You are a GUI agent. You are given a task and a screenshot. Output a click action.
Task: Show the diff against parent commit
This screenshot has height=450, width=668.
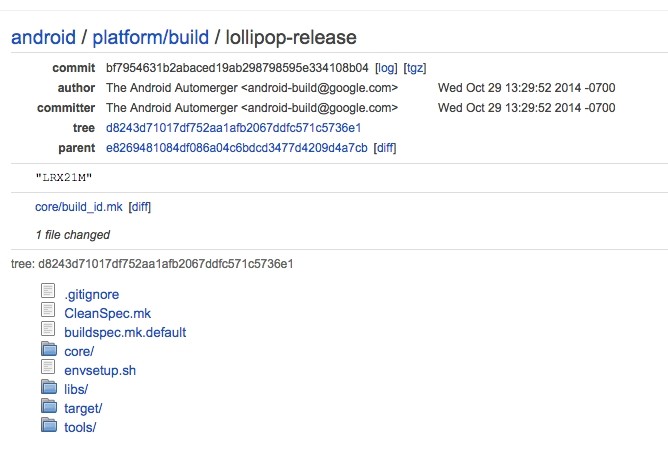pos(385,148)
